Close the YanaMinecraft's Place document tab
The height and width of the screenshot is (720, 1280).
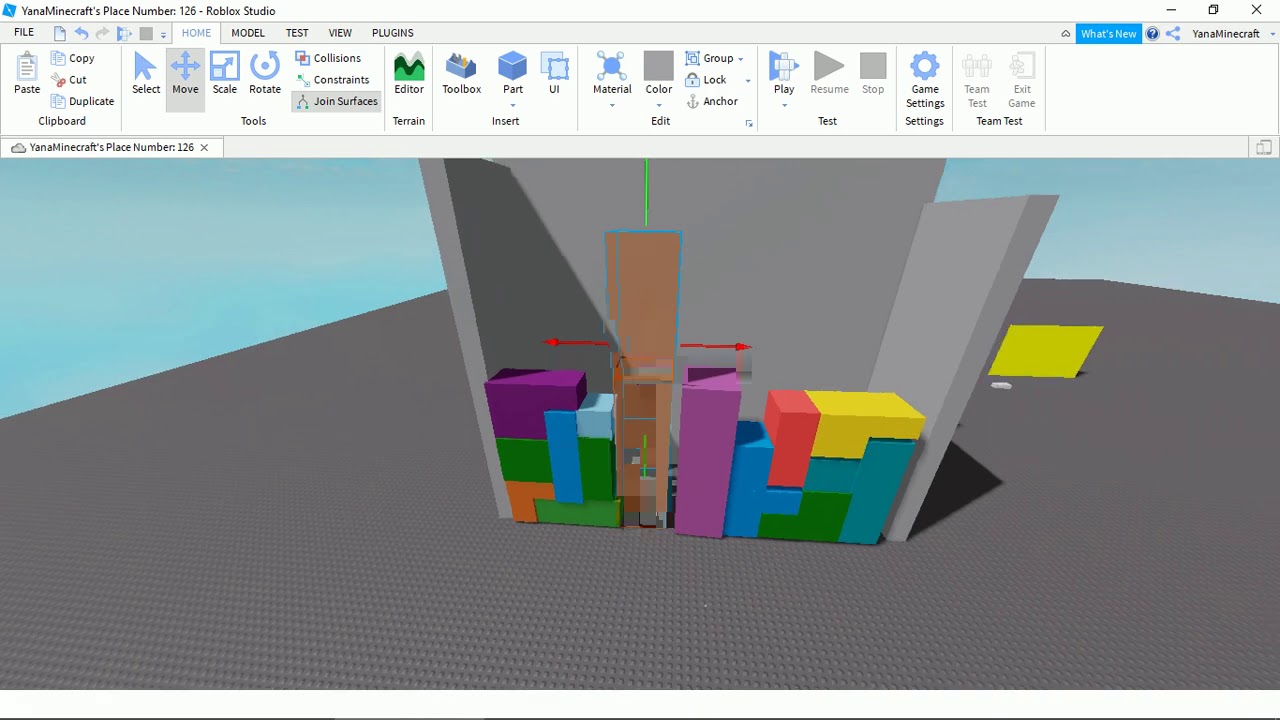(204, 147)
